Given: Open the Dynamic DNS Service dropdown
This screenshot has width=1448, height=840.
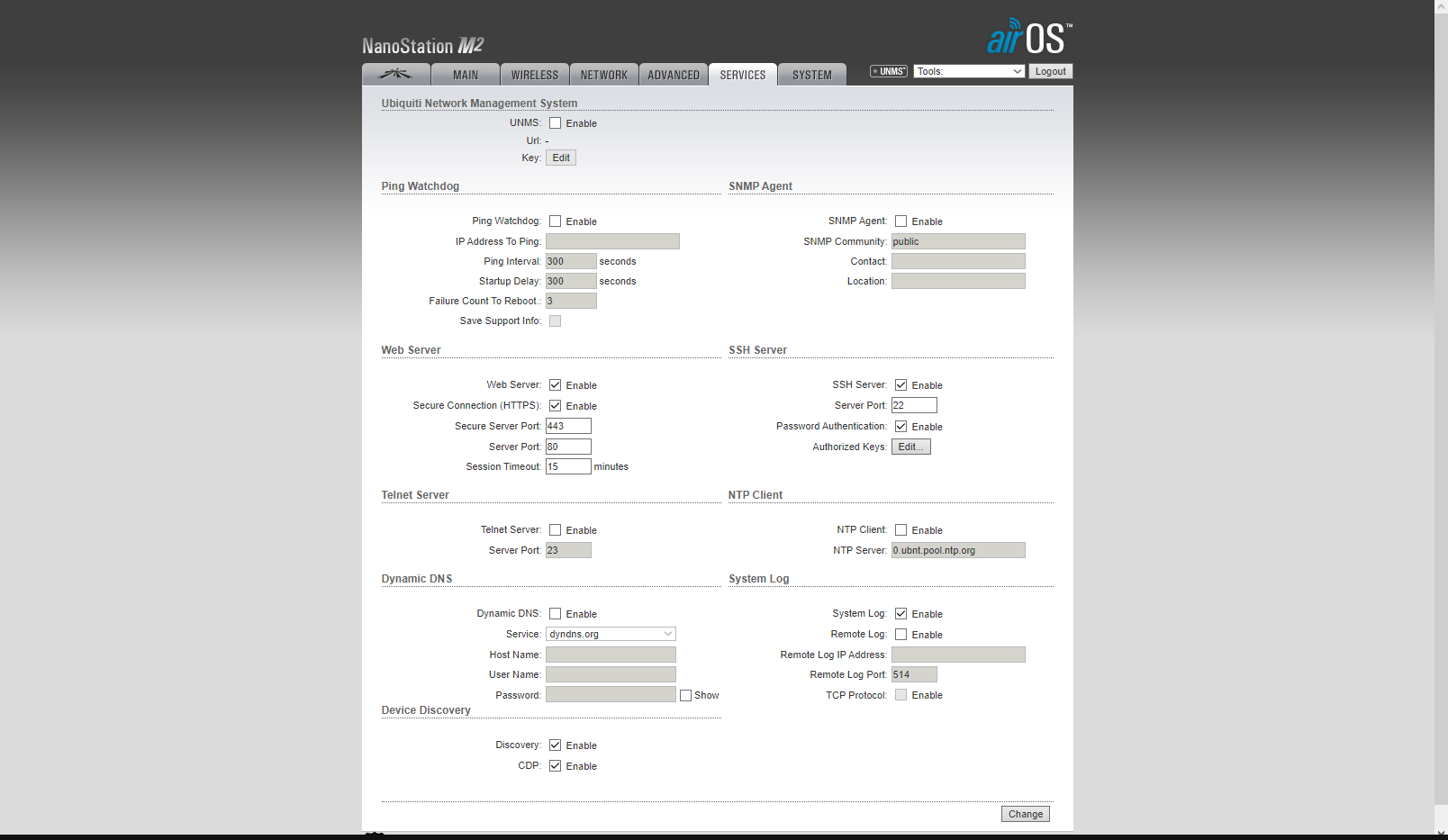Looking at the screenshot, I should (x=611, y=634).
